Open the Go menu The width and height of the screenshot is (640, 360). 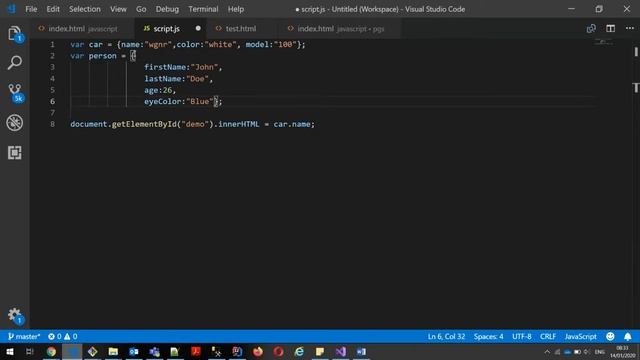point(141,9)
